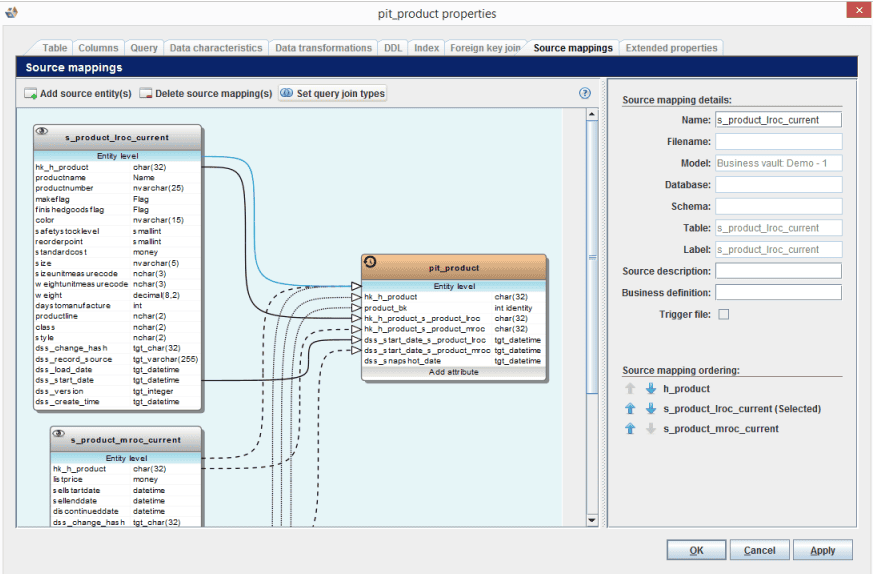This screenshot has height=574, width=873.
Task: Toggle eye icon on s_product_lroc_current entity
Action: (43, 132)
